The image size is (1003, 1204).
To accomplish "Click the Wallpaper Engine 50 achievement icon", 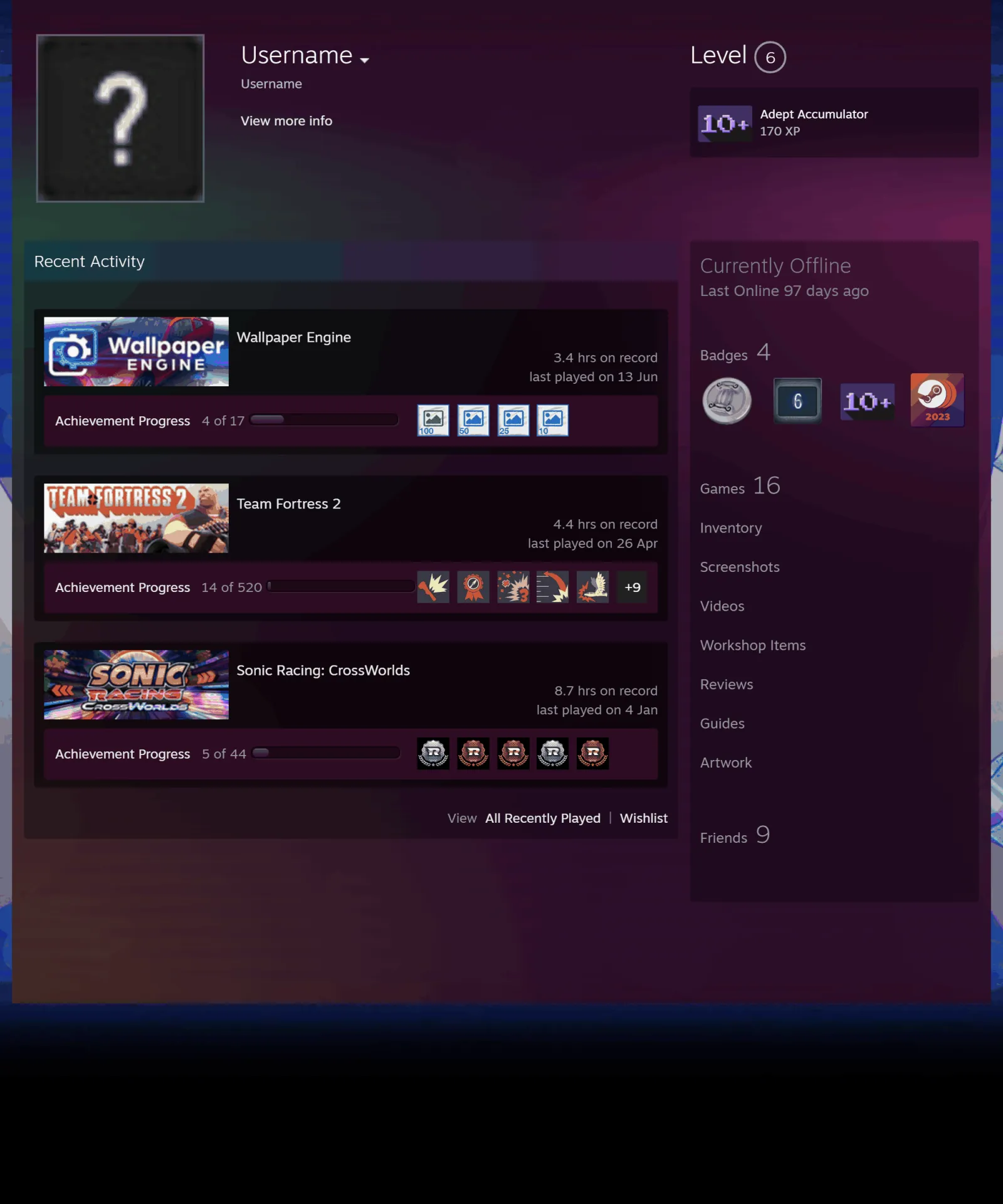I will (473, 420).
